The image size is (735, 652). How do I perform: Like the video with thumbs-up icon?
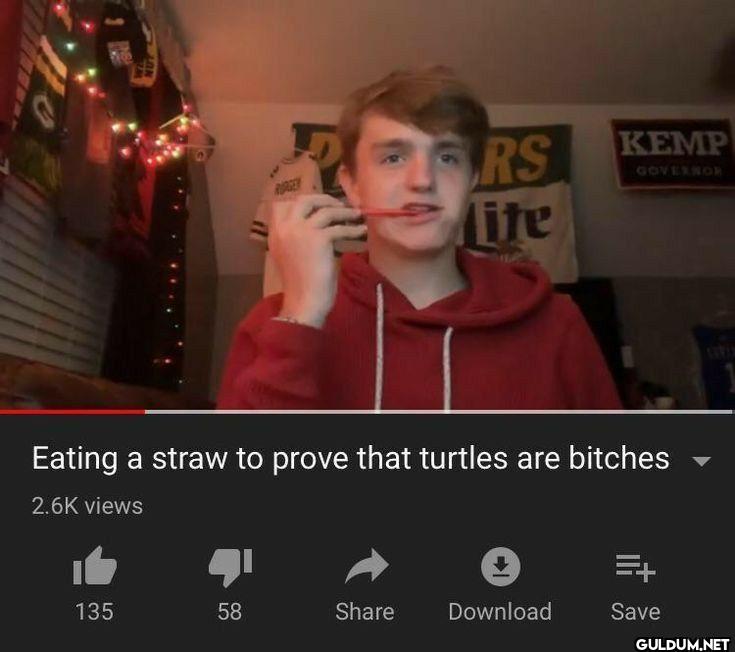(95, 566)
